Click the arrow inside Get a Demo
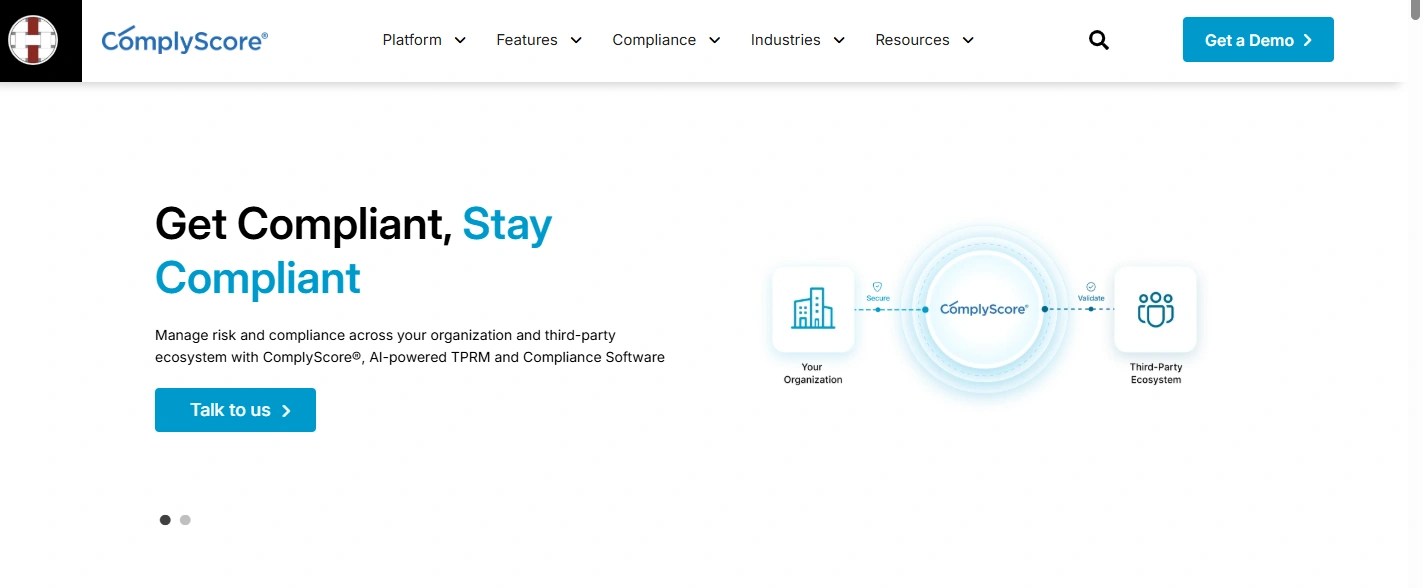 pyautogui.click(x=1307, y=40)
